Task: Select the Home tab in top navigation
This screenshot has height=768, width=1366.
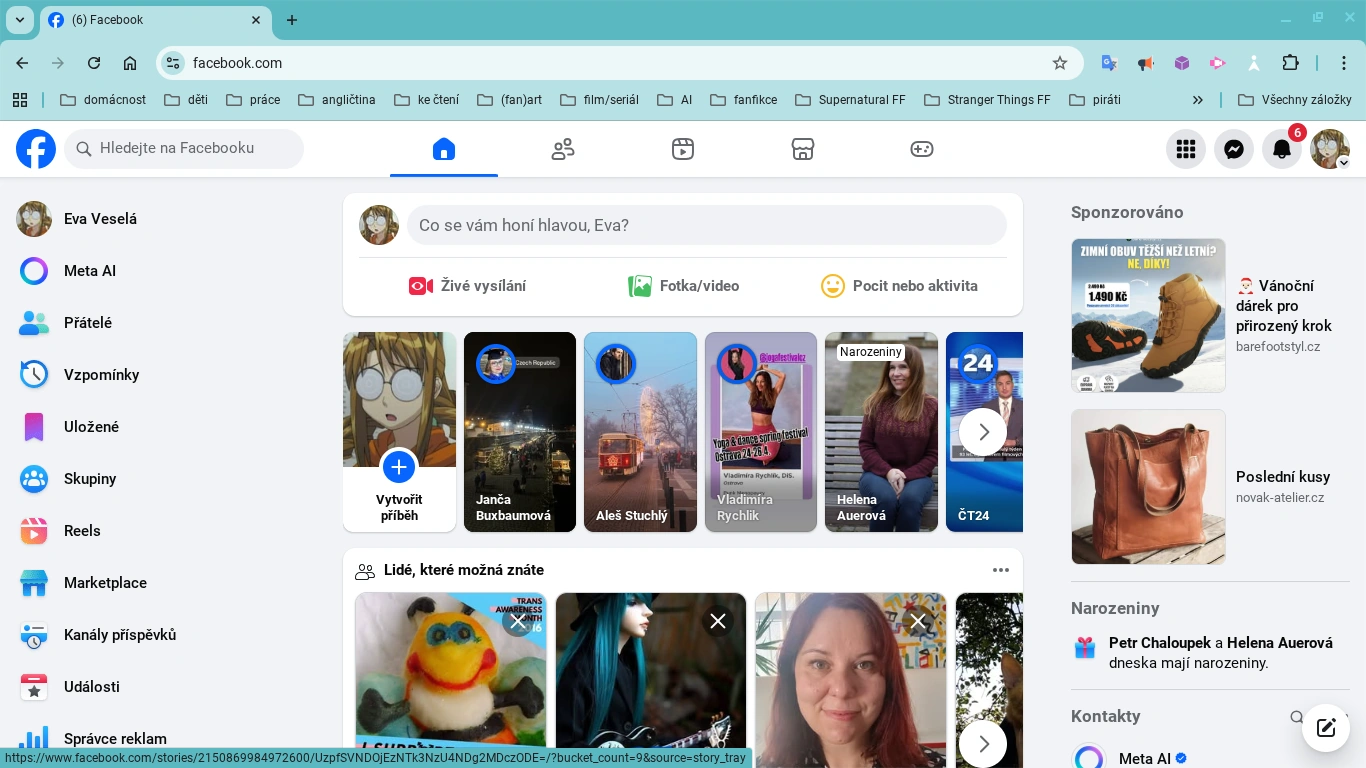Action: [x=444, y=149]
